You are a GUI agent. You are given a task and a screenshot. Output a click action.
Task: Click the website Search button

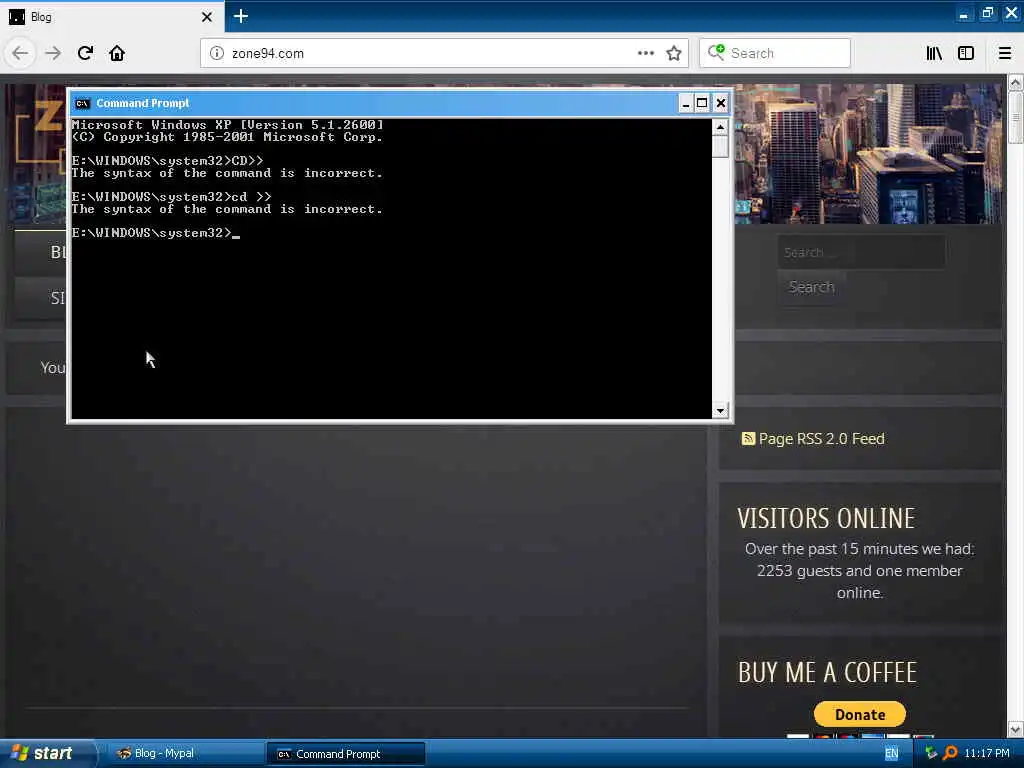811,287
